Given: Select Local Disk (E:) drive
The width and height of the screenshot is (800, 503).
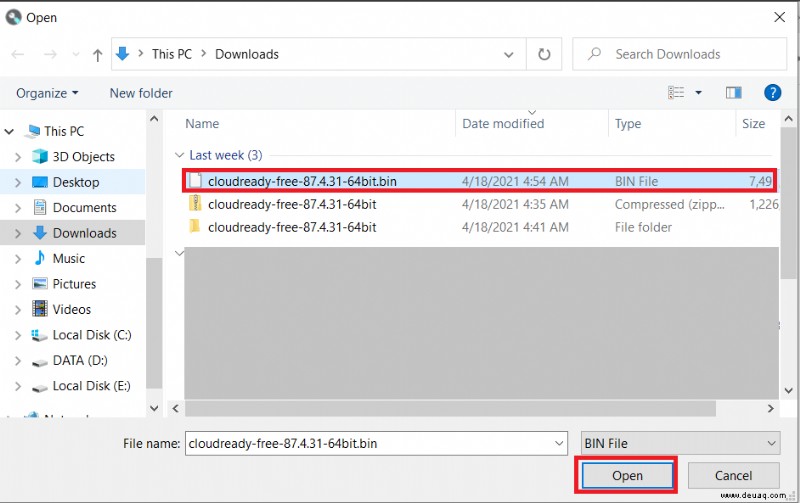Looking at the screenshot, I should click(x=92, y=386).
